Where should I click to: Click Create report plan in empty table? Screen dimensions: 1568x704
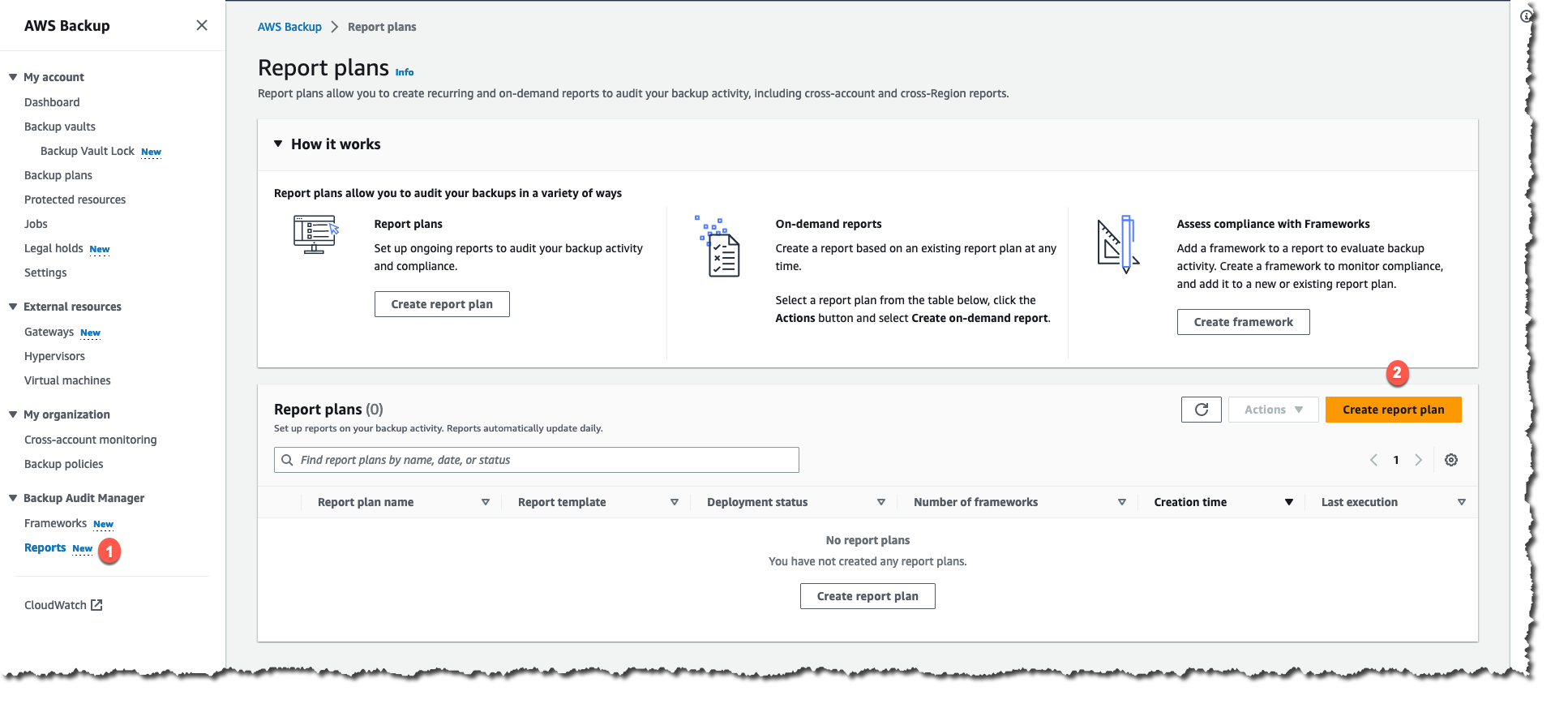[868, 596]
